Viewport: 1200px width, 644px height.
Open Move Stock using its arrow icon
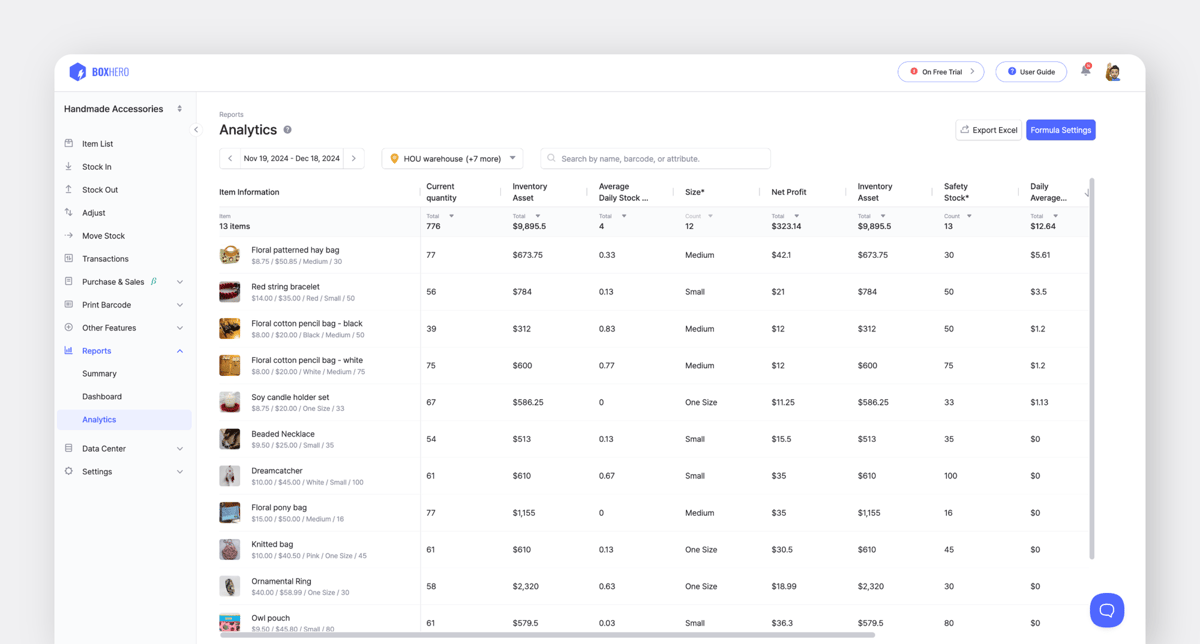(x=70, y=235)
